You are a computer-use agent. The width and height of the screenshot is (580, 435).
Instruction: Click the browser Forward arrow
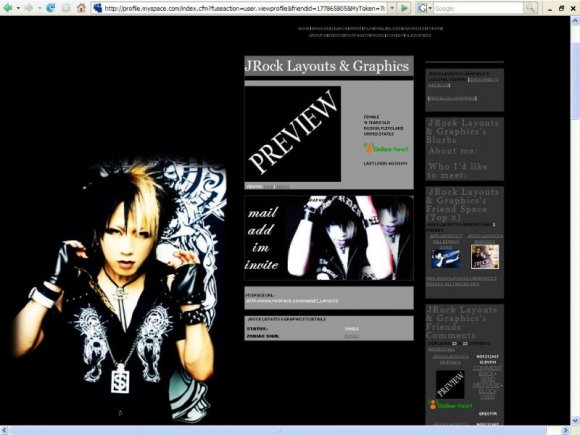tap(29, 8)
